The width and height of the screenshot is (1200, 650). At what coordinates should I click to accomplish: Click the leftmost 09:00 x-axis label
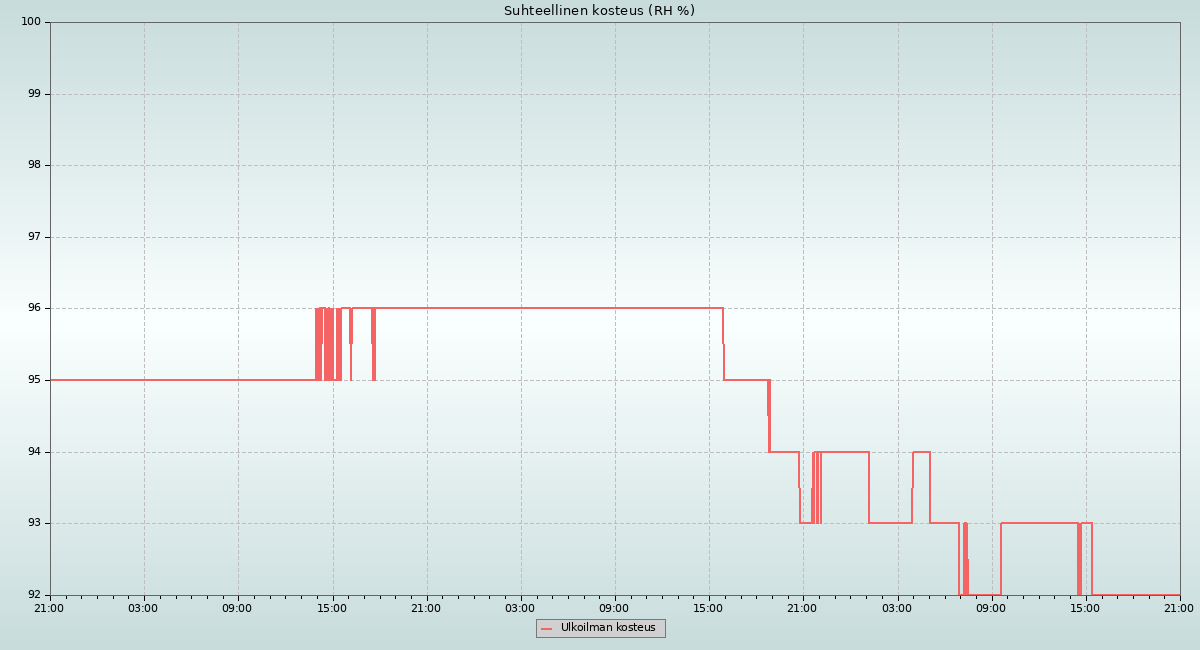click(x=237, y=608)
